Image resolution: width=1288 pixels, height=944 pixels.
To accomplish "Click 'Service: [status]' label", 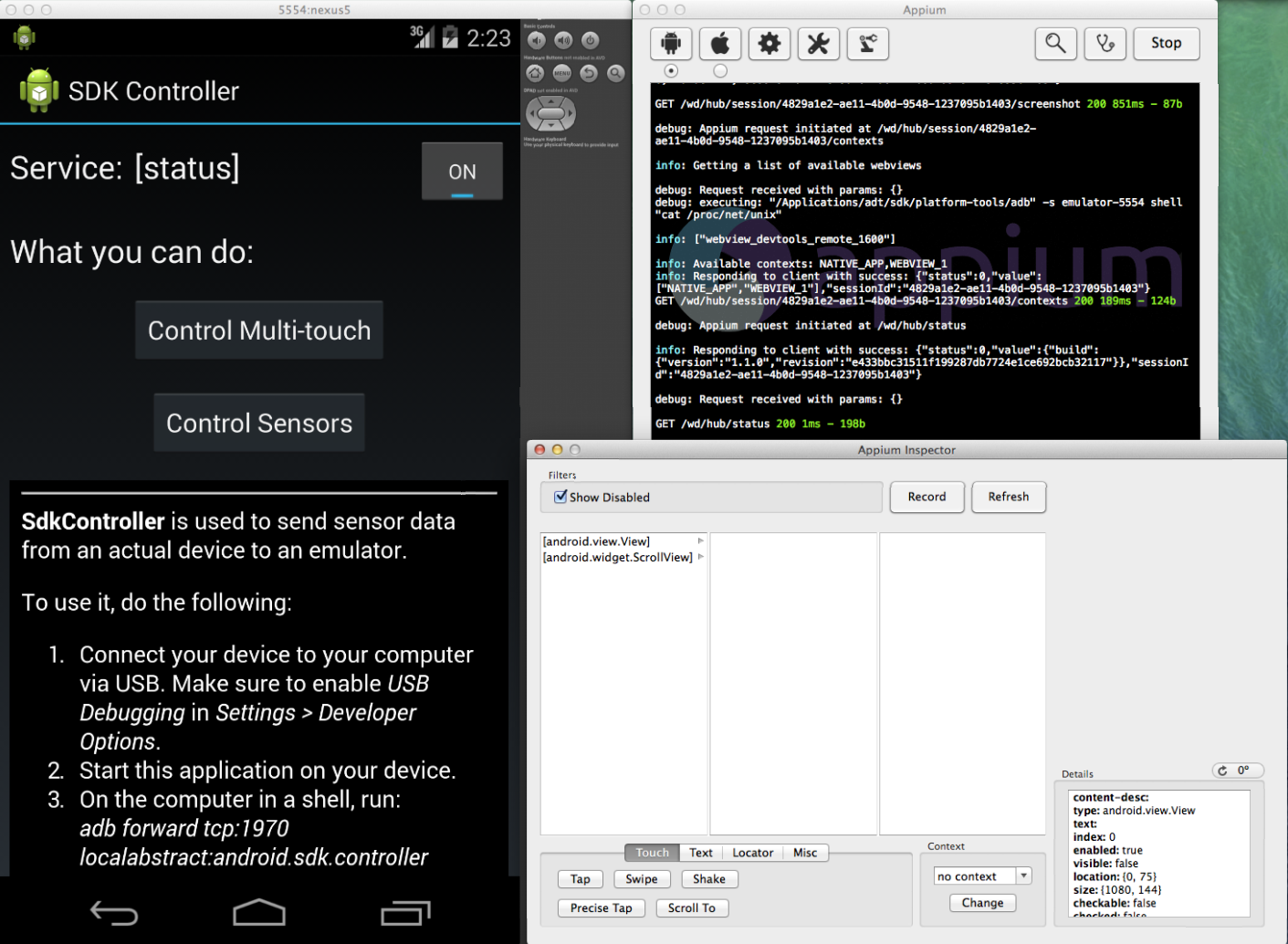I will coord(125,168).
